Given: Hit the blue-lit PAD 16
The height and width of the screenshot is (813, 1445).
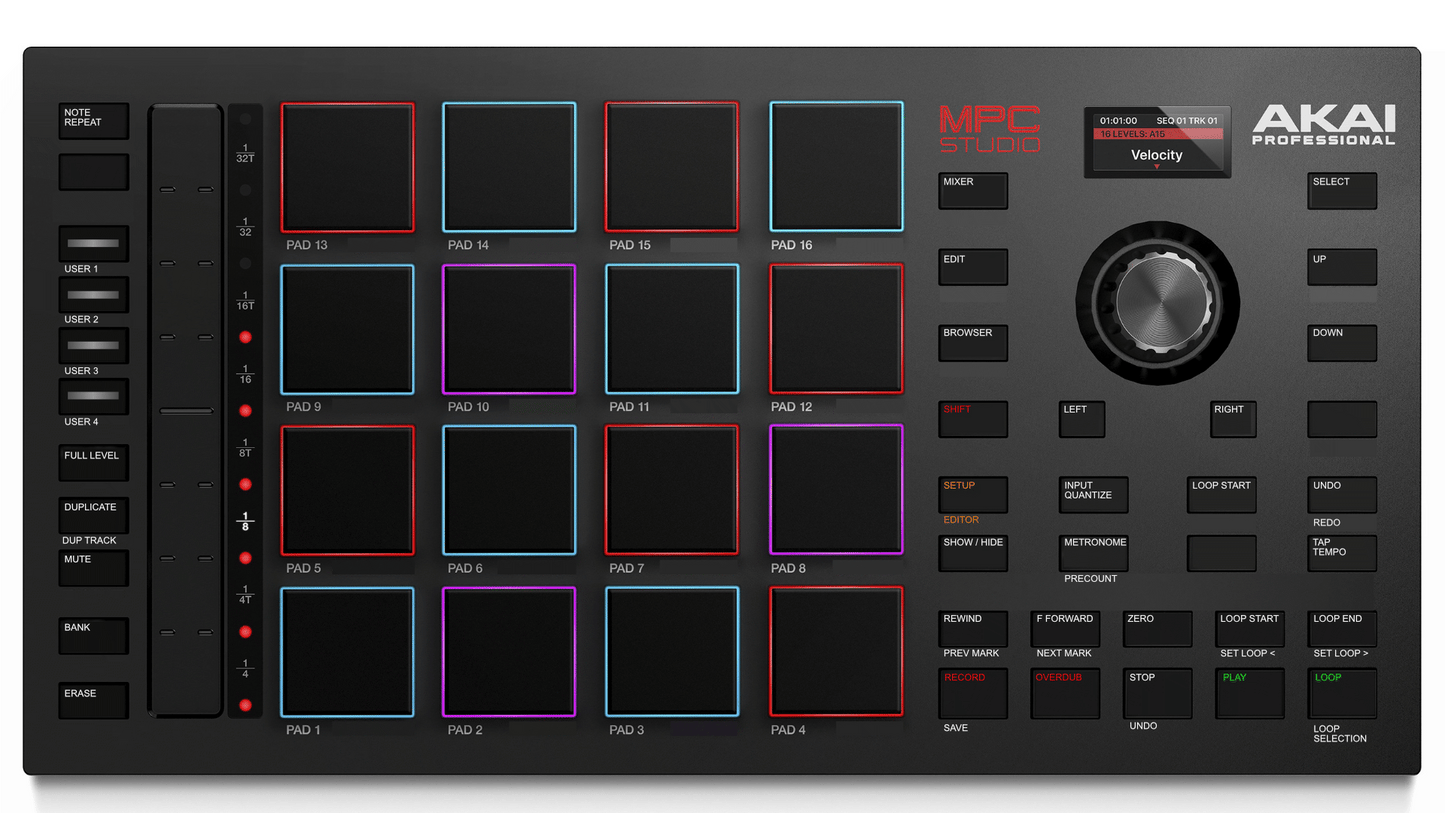Looking at the screenshot, I should [836, 167].
